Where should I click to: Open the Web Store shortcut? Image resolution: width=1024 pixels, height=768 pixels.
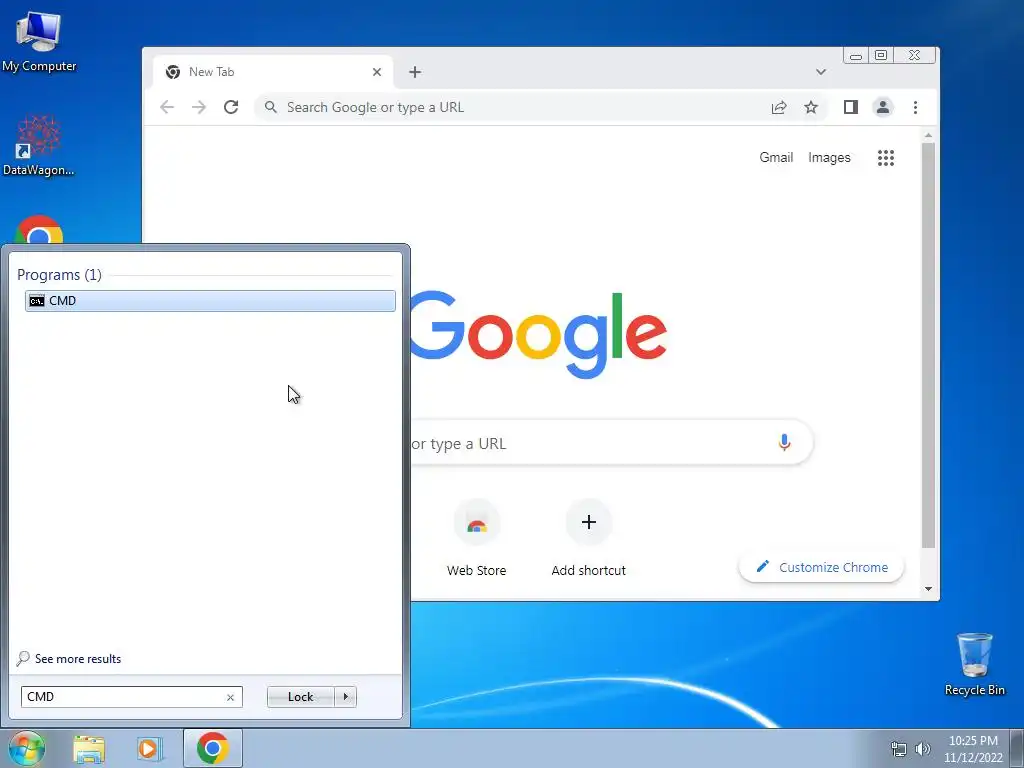pos(477,539)
